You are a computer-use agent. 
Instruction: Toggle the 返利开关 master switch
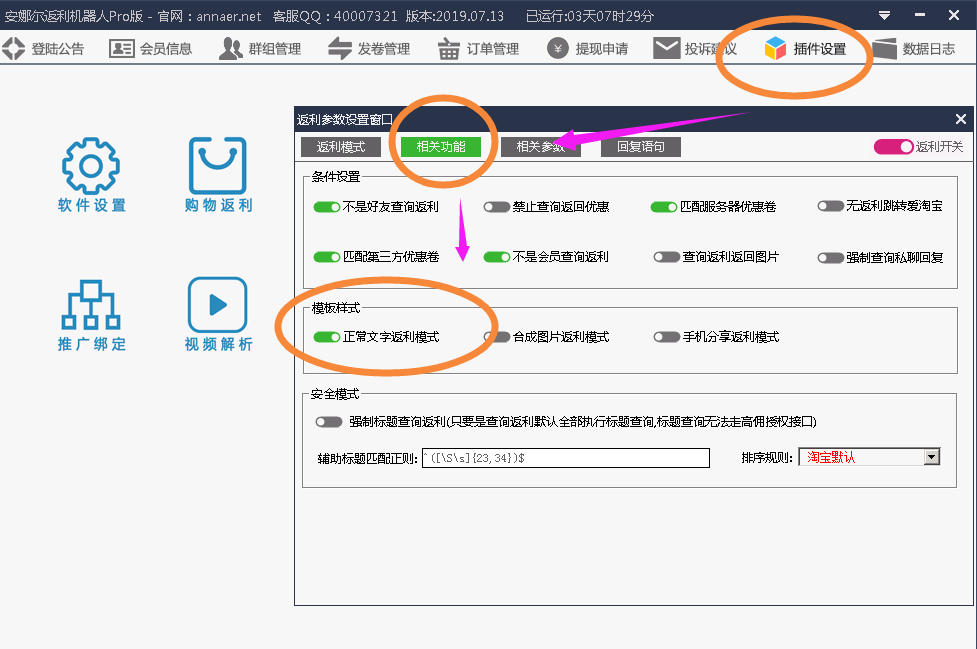894,146
